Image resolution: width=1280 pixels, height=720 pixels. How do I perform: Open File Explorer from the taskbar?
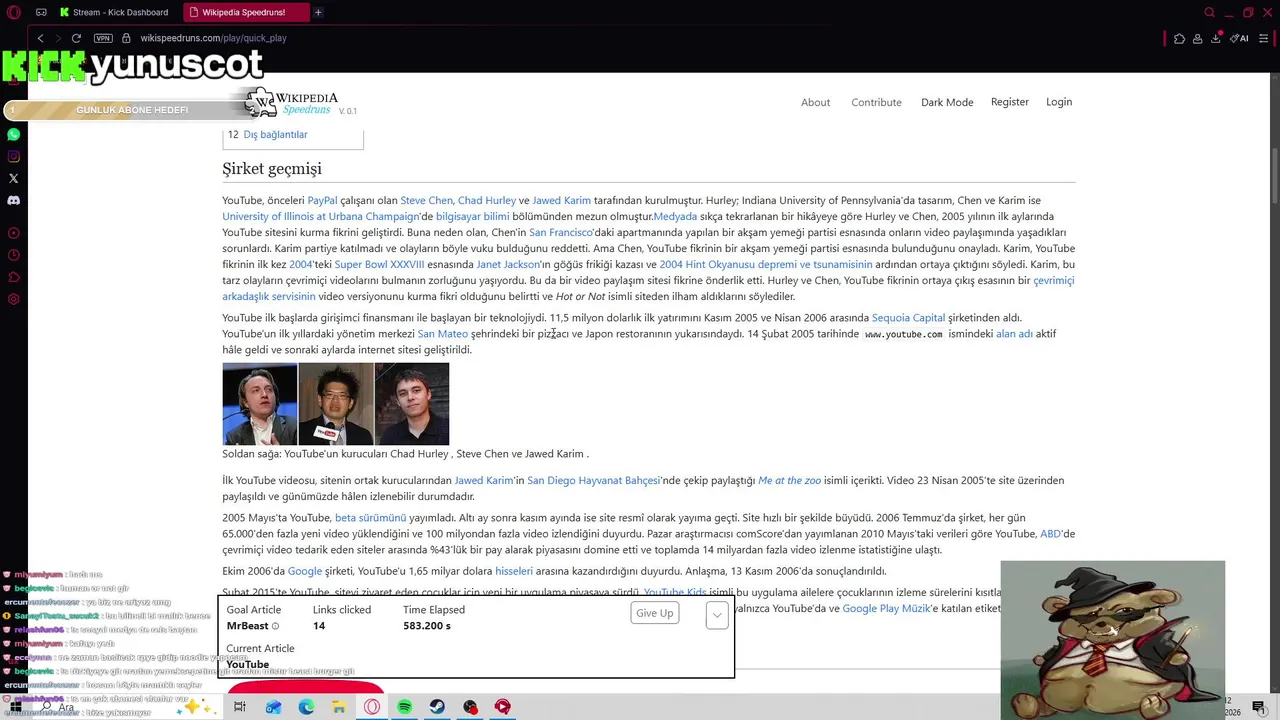[x=339, y=707]
